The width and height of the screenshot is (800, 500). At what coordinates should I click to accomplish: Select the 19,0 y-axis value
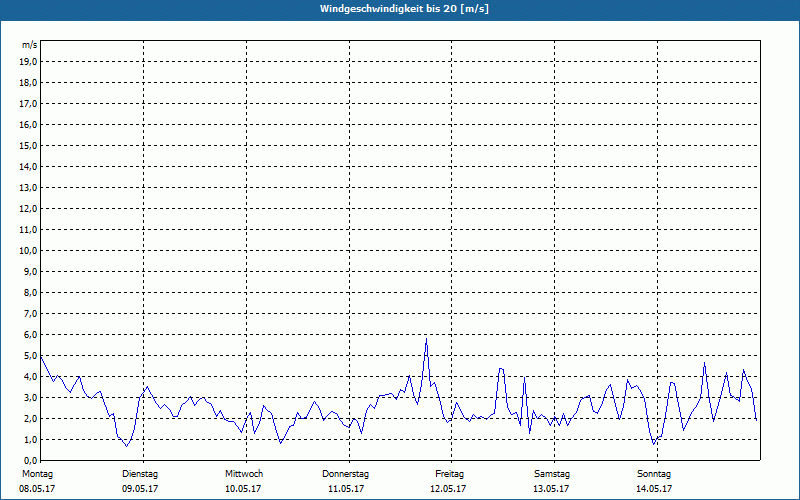point(28,62)
